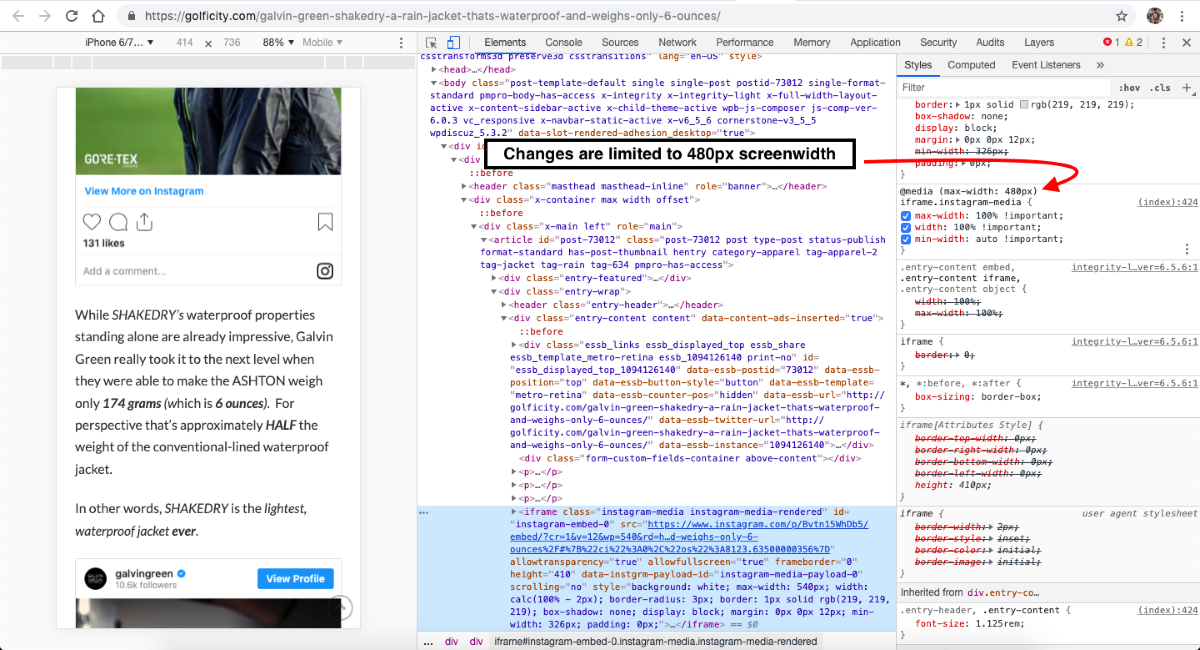Switch to the Console tab
1200x650 pixels.
click(563, 43)
